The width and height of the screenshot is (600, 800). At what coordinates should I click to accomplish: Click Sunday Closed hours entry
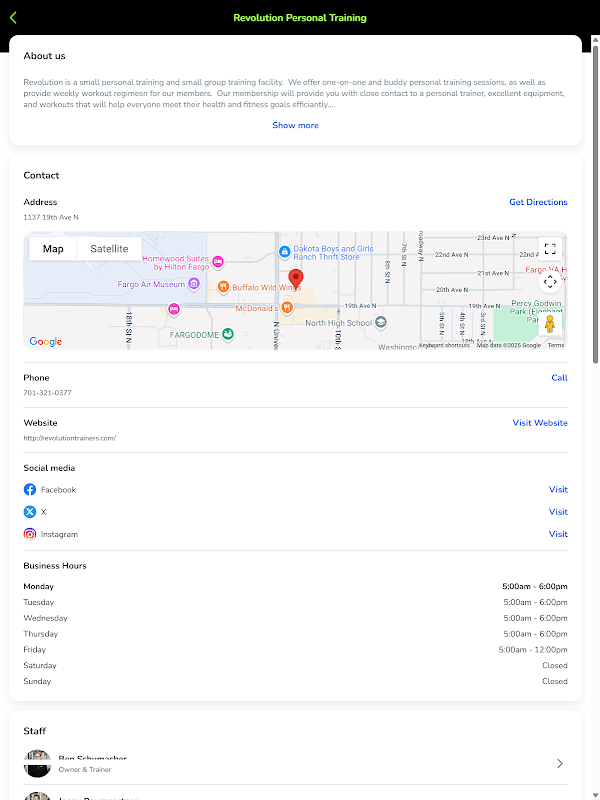[555, 682]
